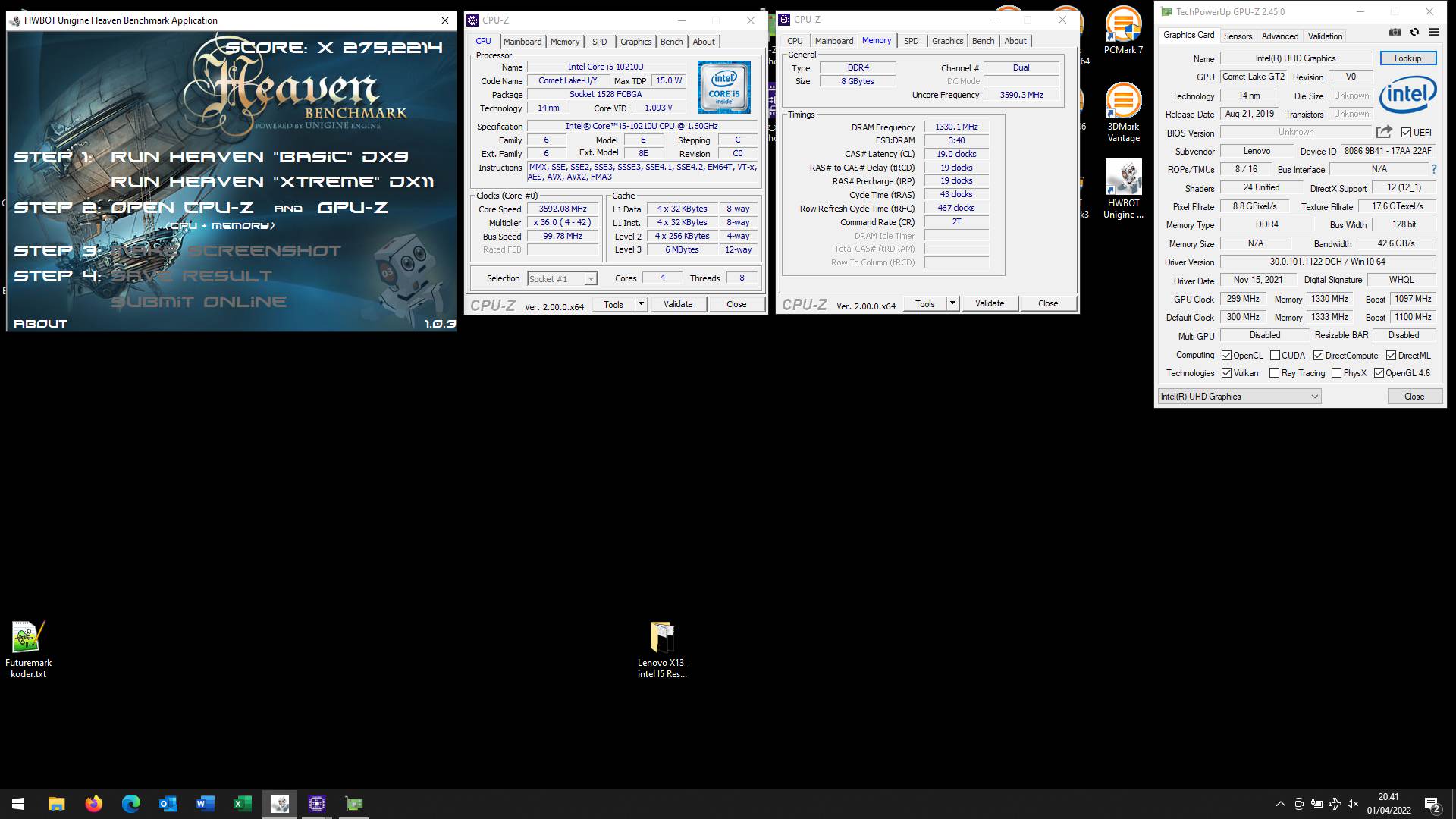Open the HWBOT Unigine desktop shortcut
The width and height of the screenshot is (1456, 819).
(x=1123, y=190)
